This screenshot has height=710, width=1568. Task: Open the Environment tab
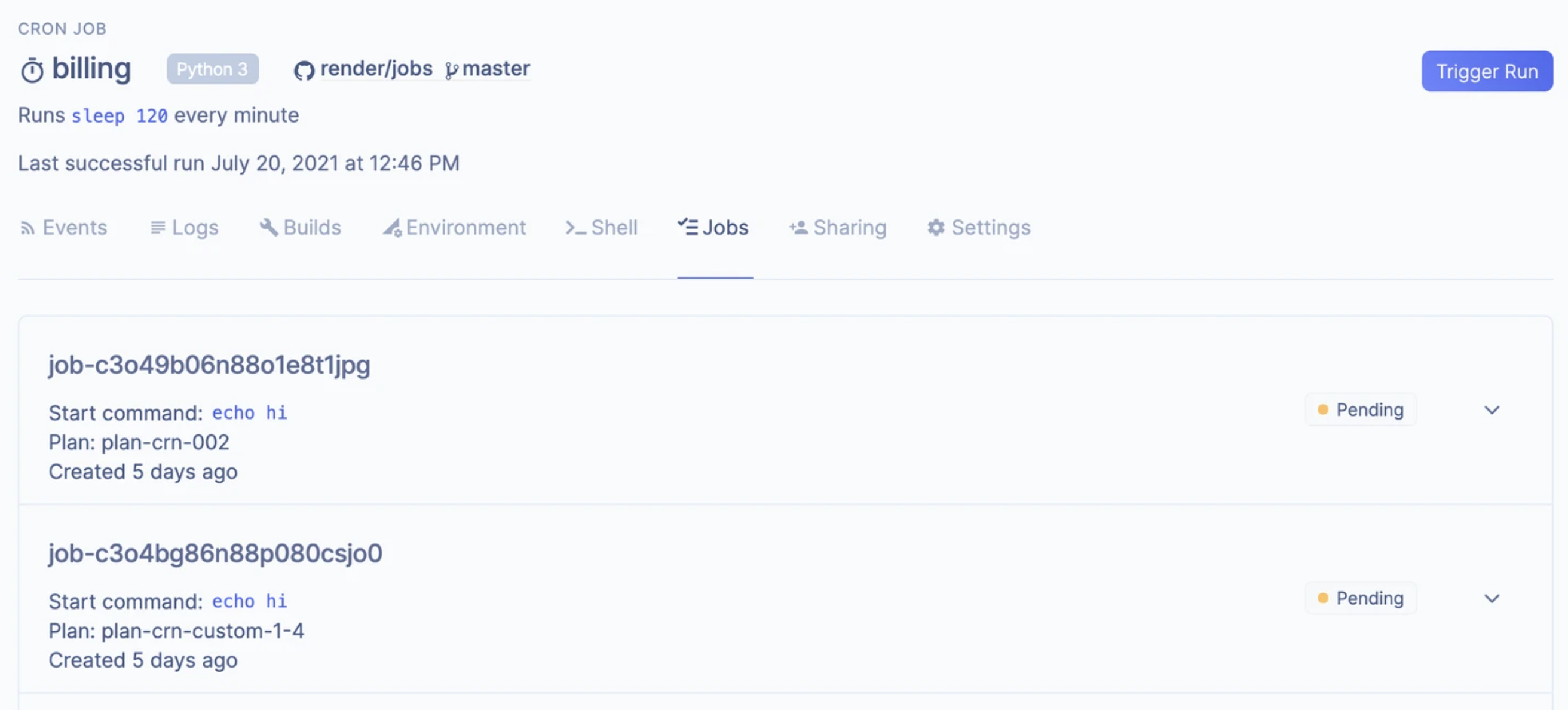[x=454, y=227]
